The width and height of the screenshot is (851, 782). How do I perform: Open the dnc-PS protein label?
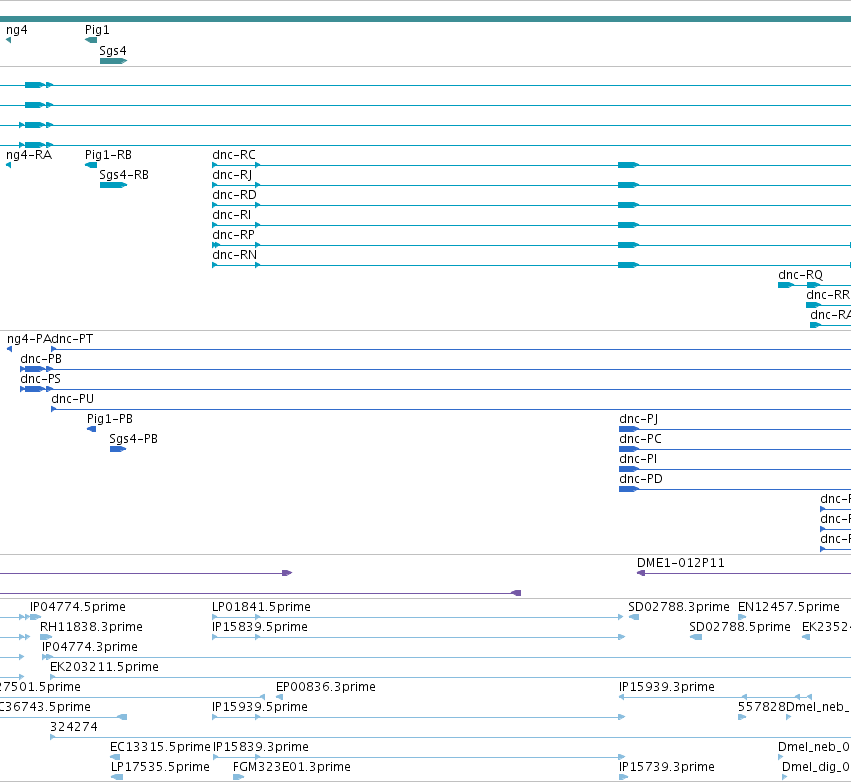coord(41,379)
